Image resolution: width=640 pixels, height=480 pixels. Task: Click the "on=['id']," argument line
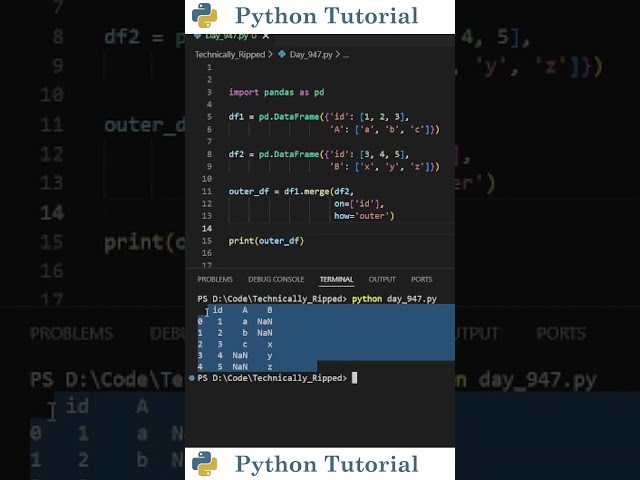click(x=359, y=204)
